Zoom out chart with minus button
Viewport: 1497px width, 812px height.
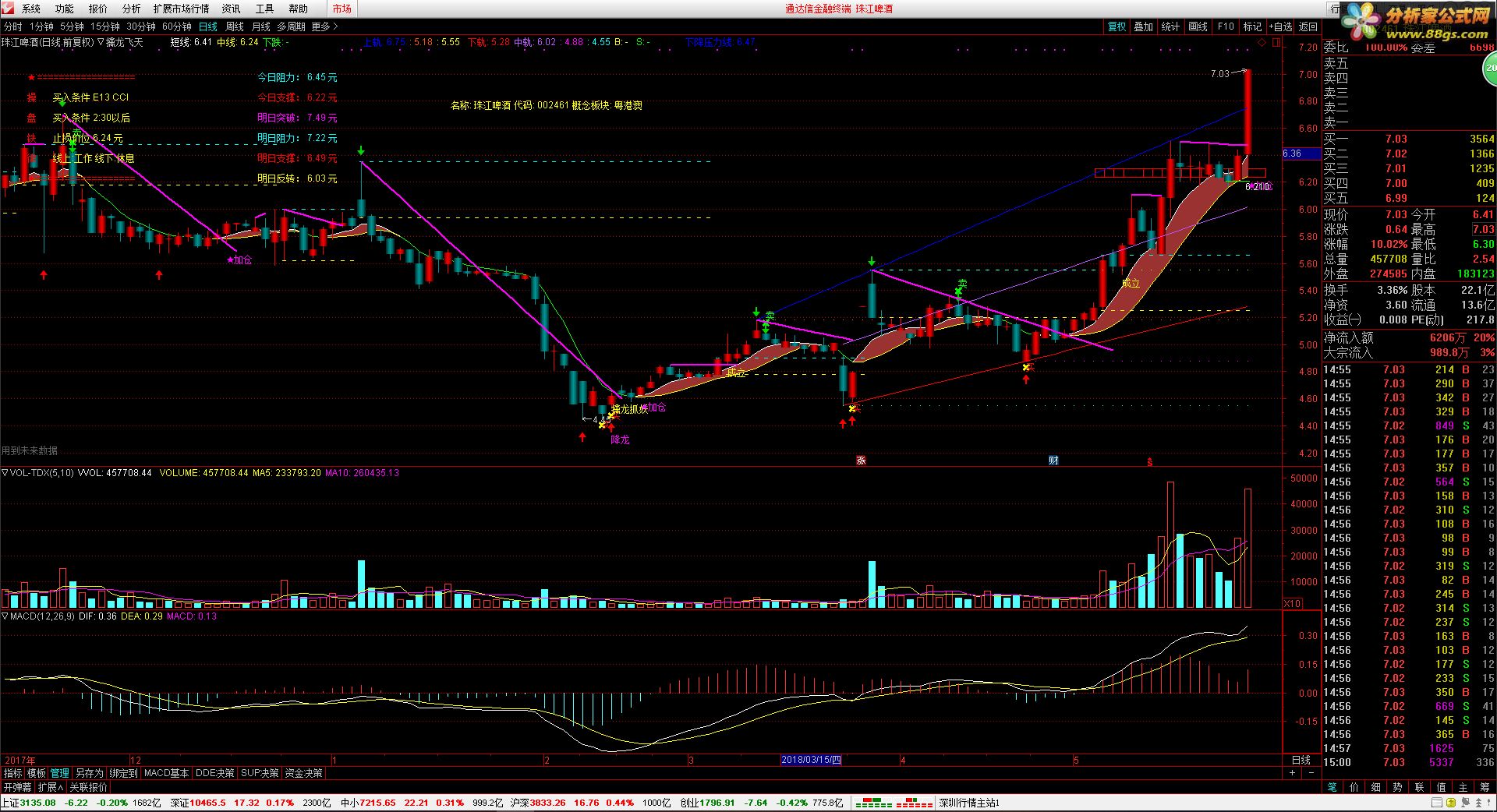(1311, 773)
